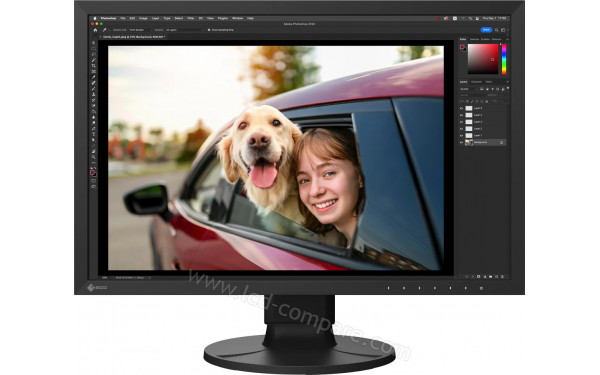The image size is (600, 375).
Task: Open the blend mode Normal dropdown
Action: pyautogui.click(x=472, y=95)
